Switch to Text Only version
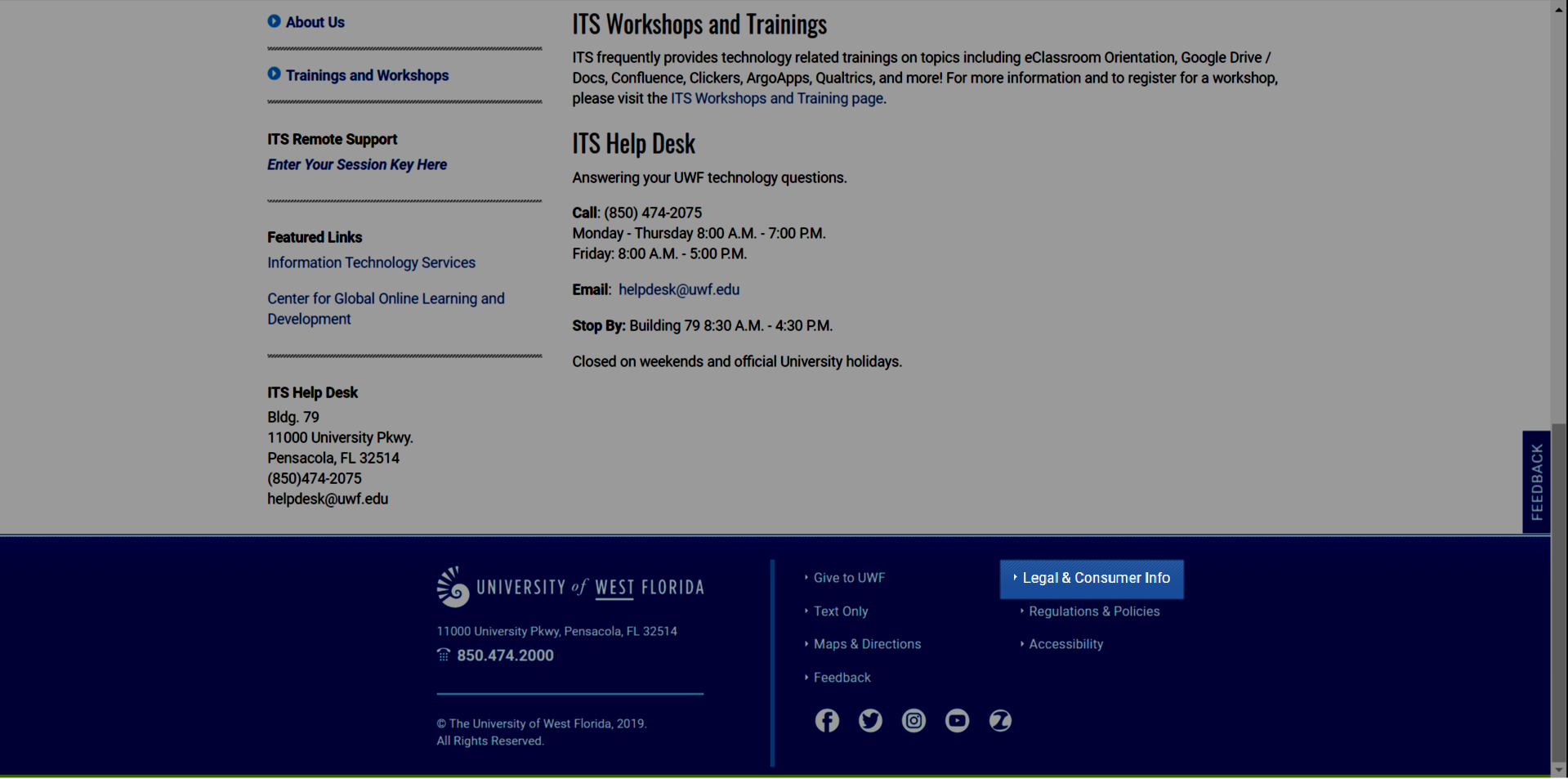The width and height of the screenshot is (1568, 779). [841, 611]
